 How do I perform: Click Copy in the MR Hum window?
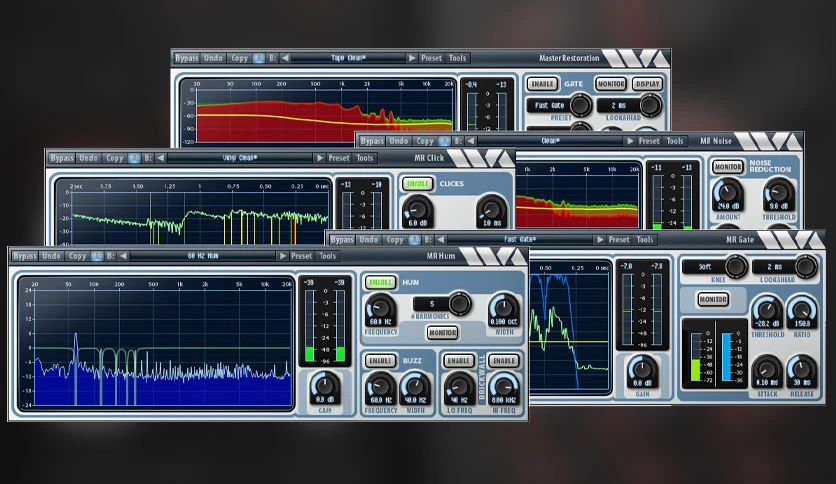tap(77, 256)
